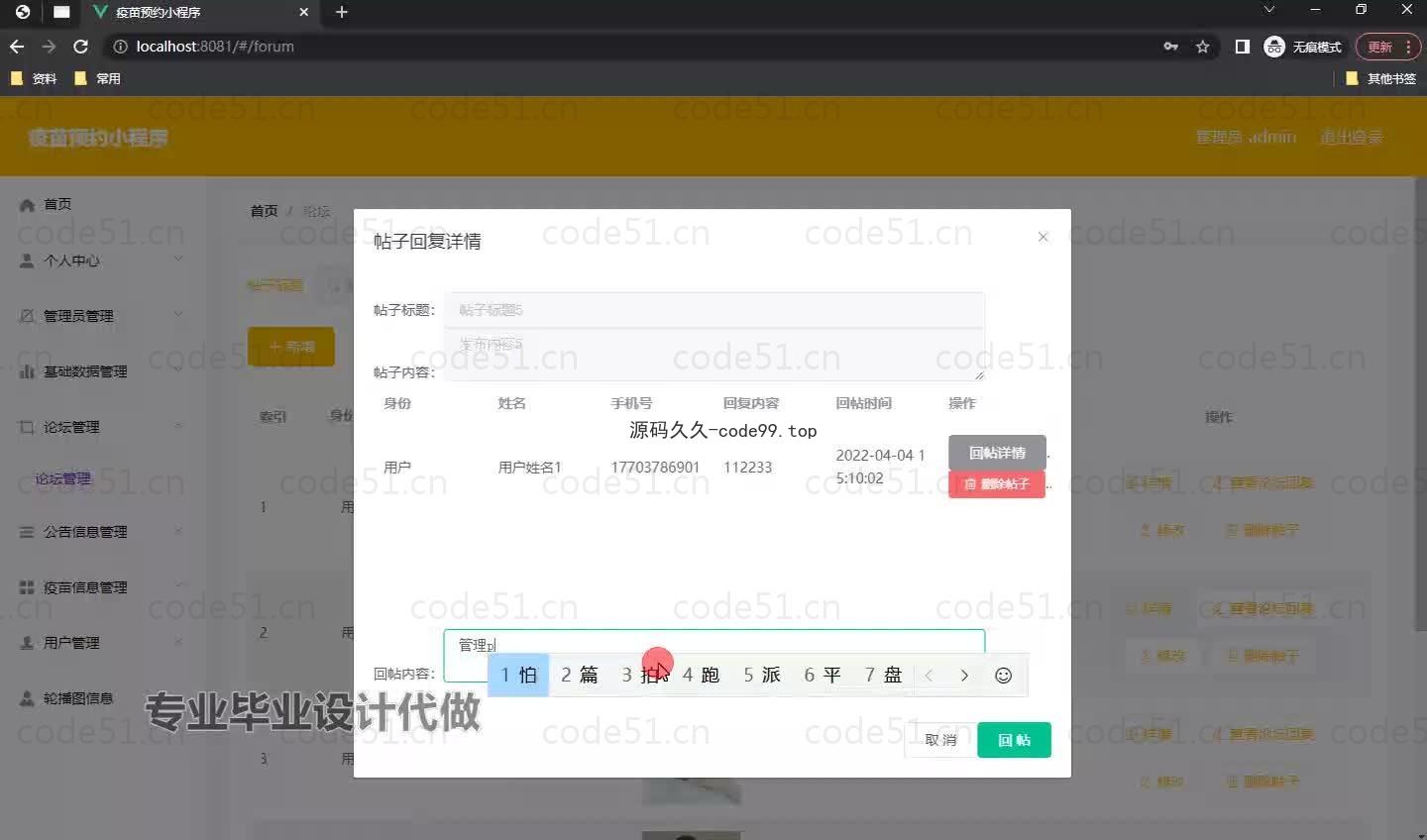Click the 无痕模式 incognito indicator

tap(1303, 47)
